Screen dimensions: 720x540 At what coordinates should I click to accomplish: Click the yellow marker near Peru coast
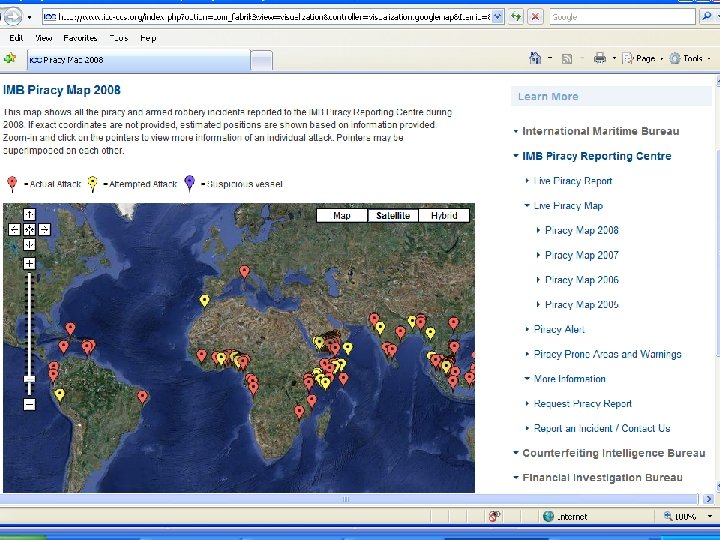[59, 394]
